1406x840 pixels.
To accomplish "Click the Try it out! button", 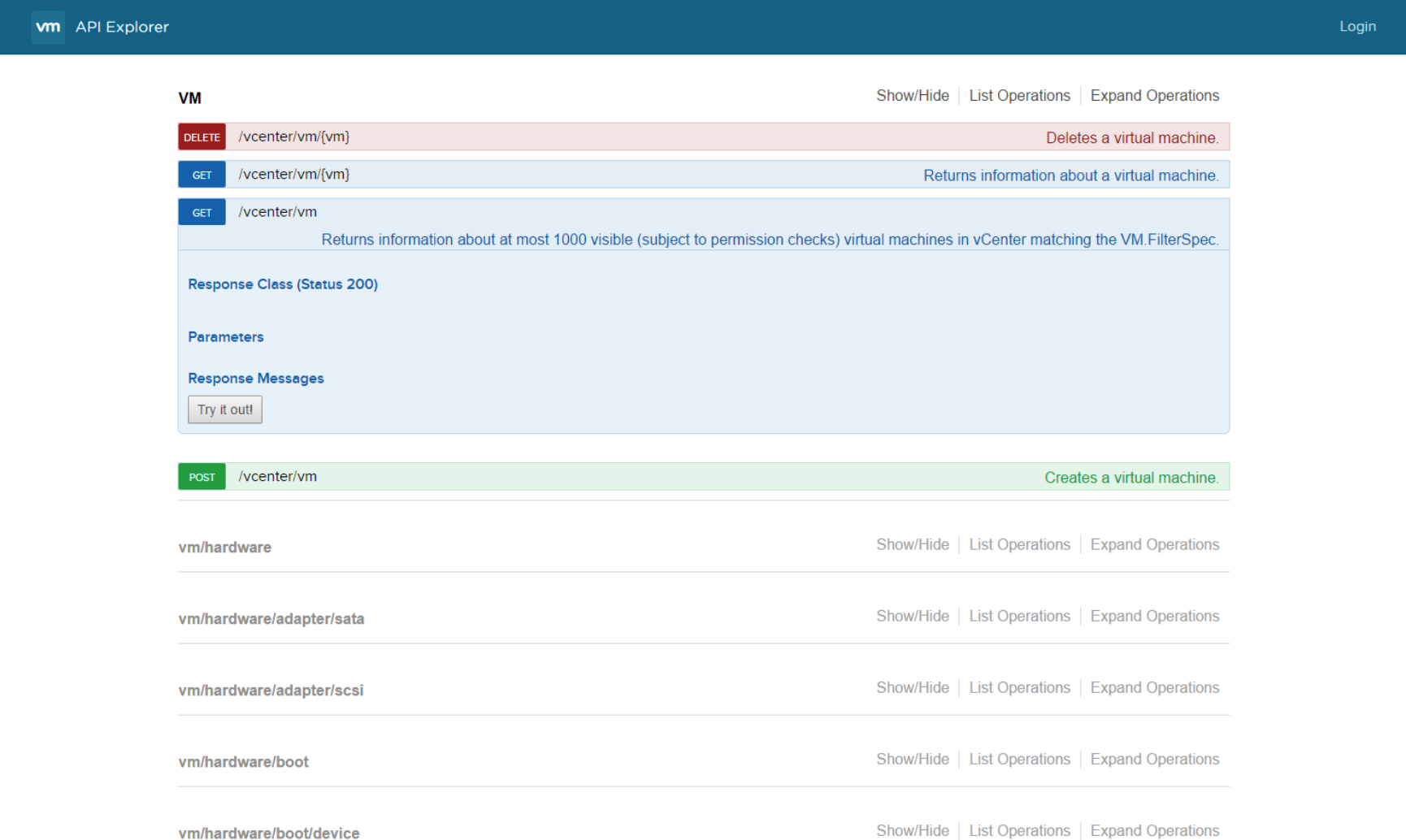I will (x=225, y=409).
